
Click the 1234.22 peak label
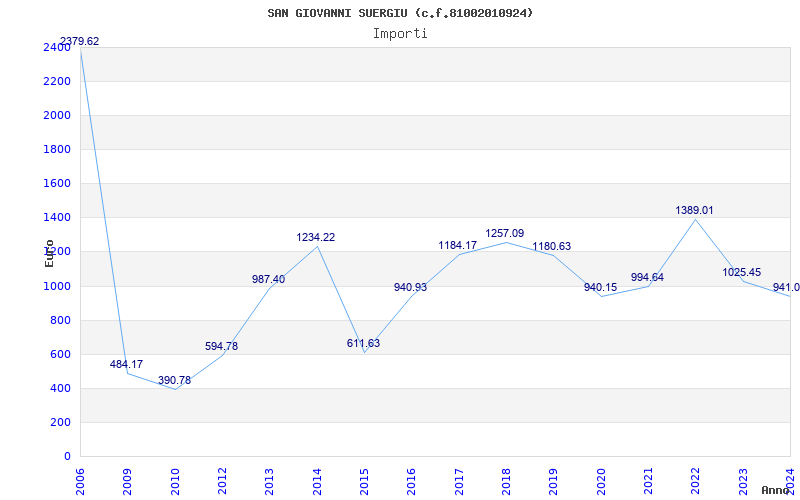click(x=316, y=237)
